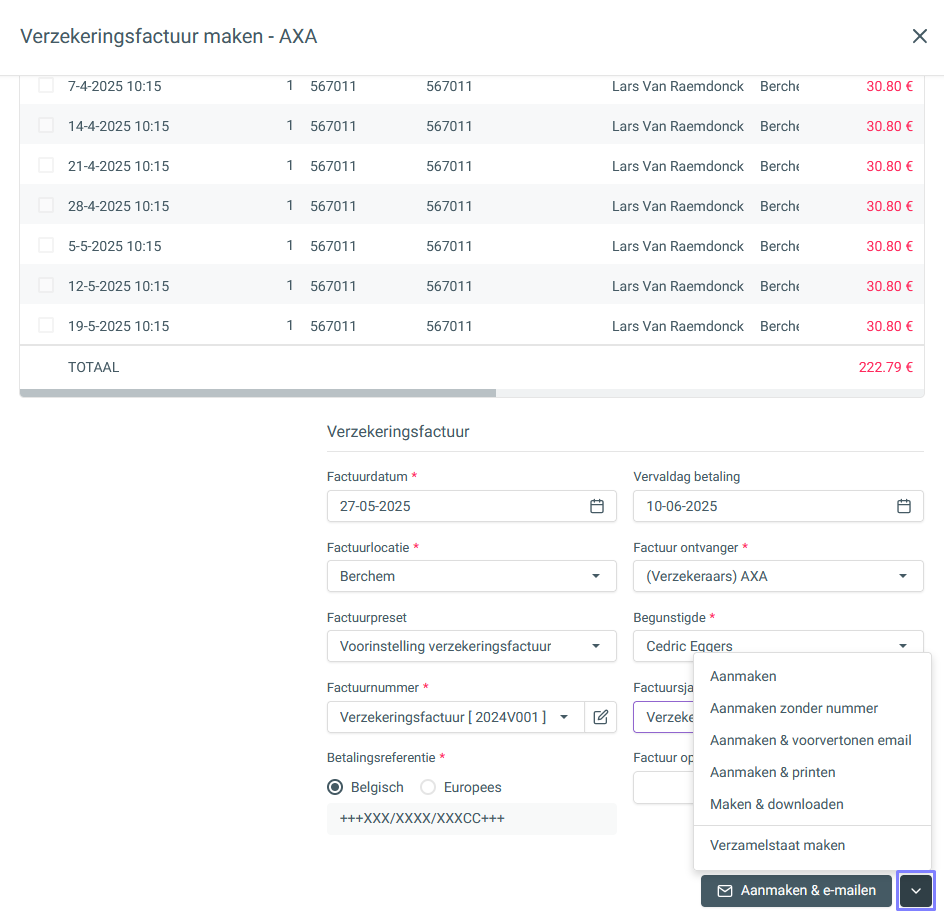Screen dimensions: 944x919
Task: Click the 30.80 € amount on 7-4-2025 row
Action: (x=889, y=86)
